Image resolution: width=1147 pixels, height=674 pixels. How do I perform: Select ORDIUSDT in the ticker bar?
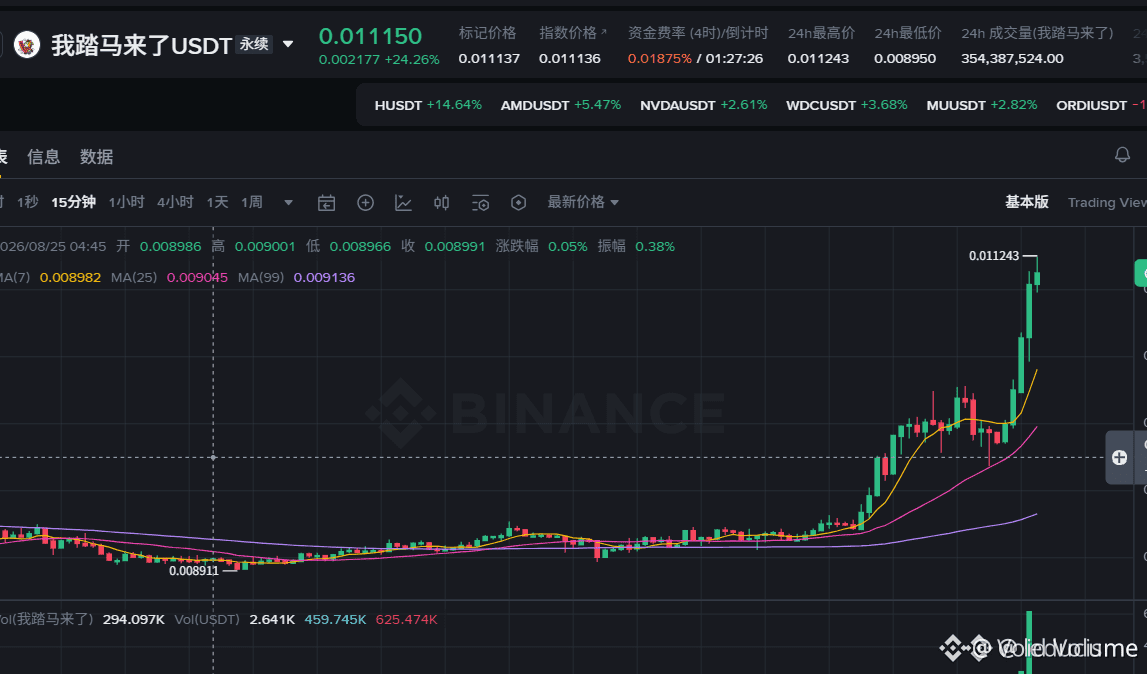[1100, 105]
